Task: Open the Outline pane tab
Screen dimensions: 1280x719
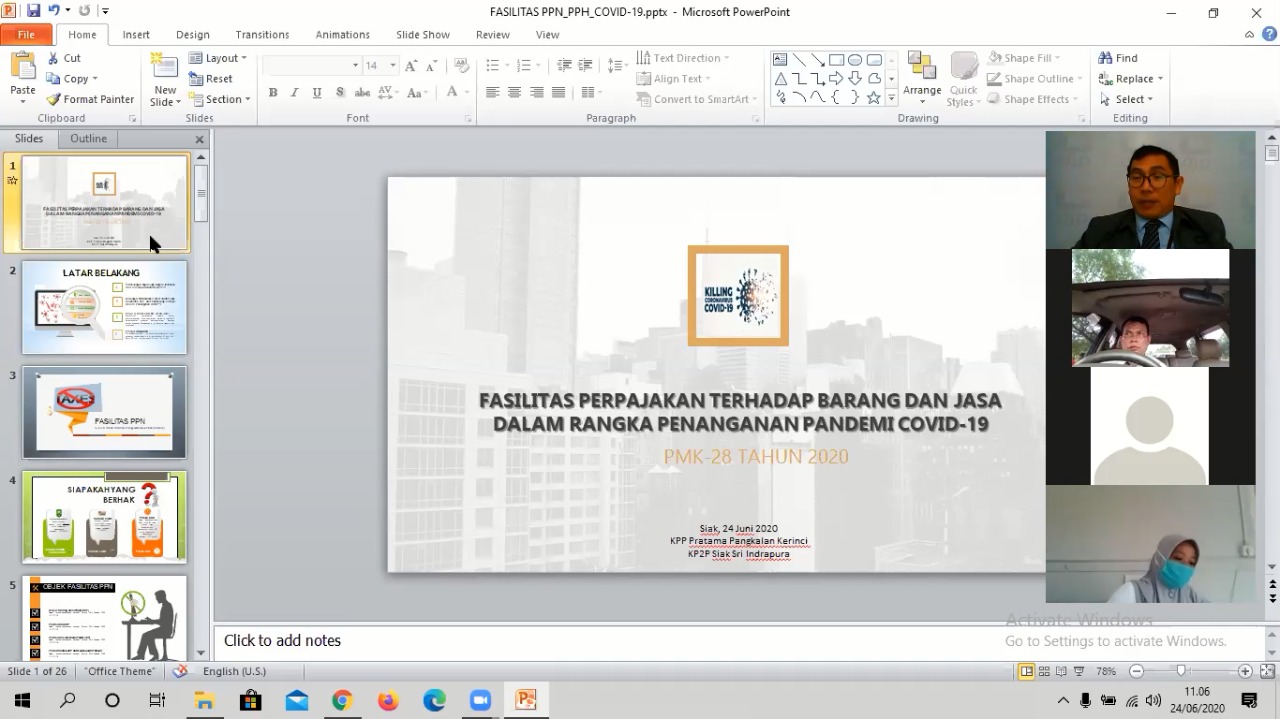Action: tap(88, 139)
